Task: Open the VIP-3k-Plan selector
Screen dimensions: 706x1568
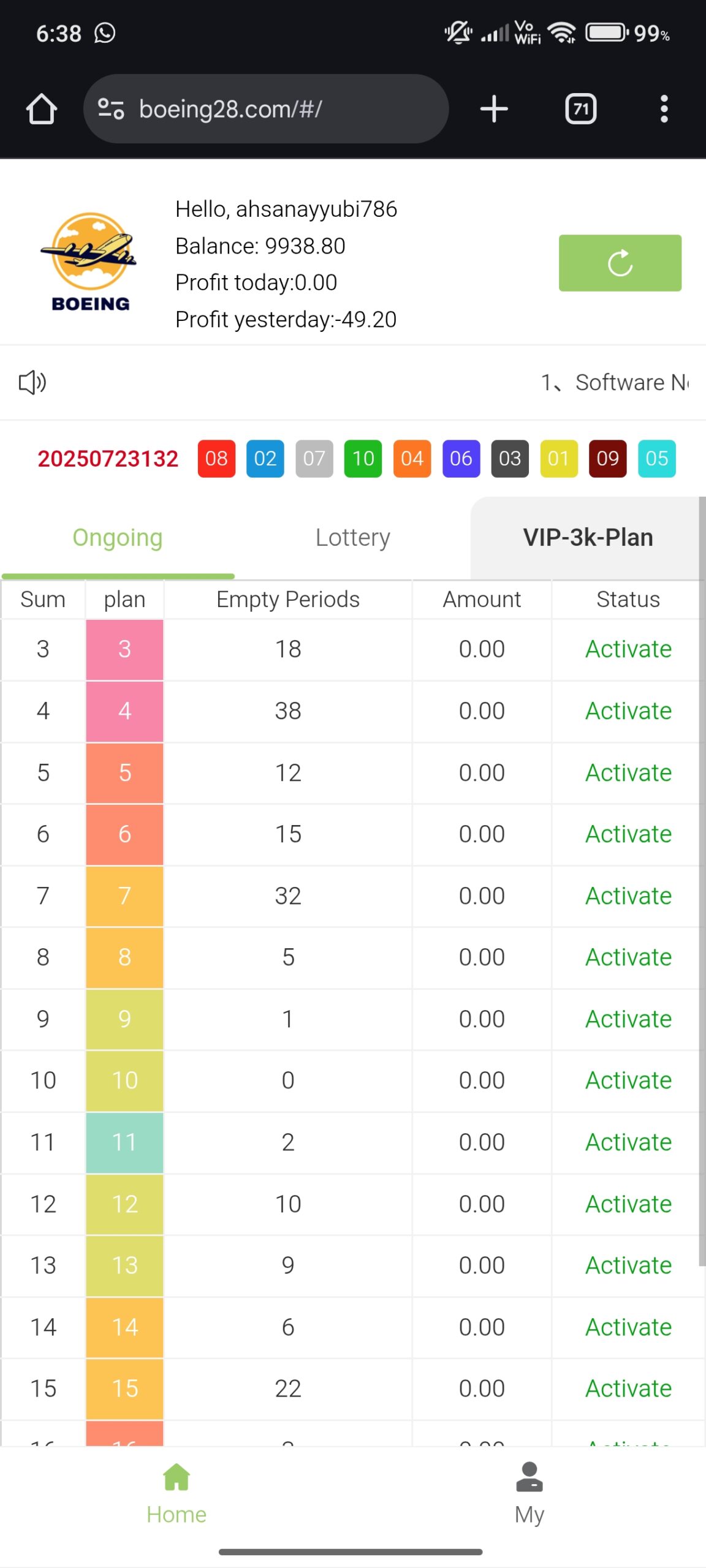Action: pos(587,537)
